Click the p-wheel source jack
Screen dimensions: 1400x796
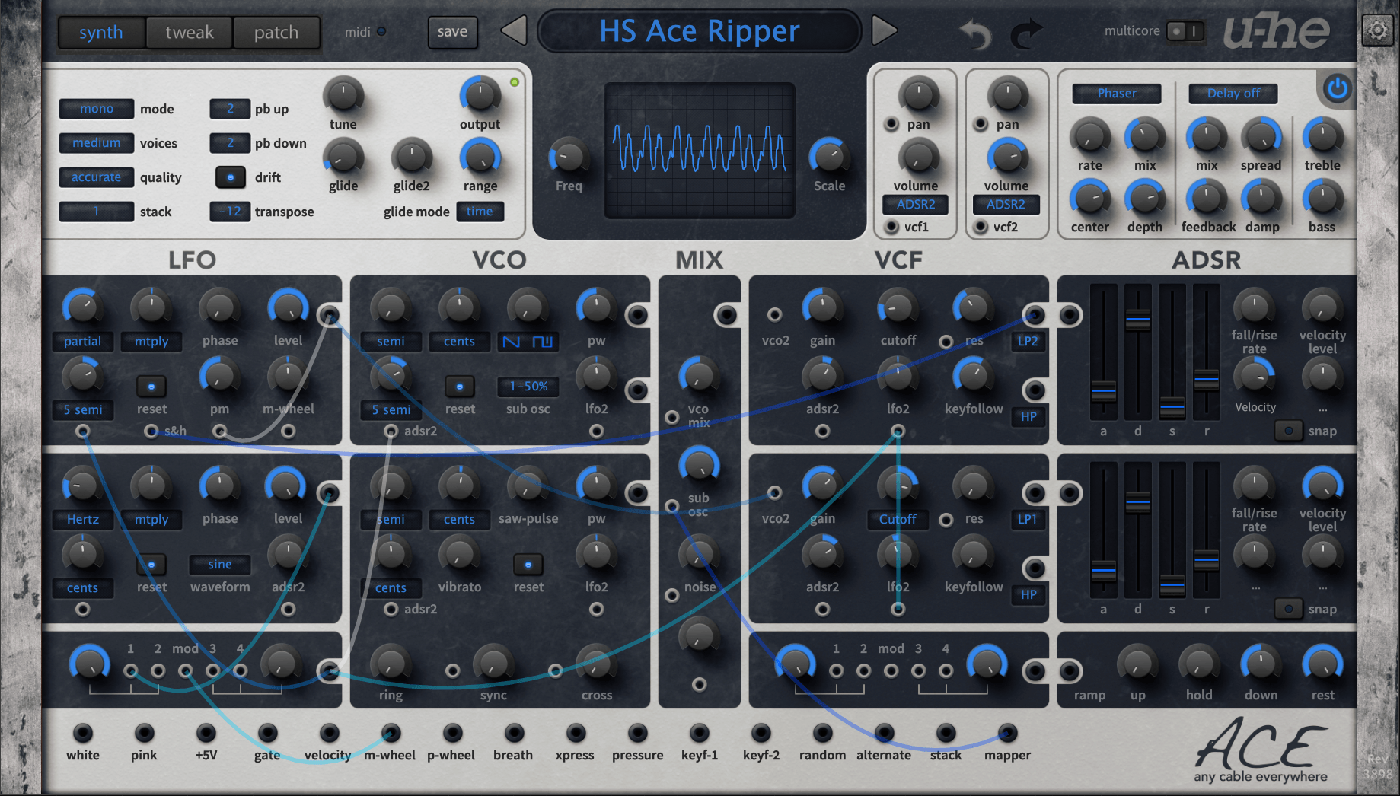click(x=452, y=733)
